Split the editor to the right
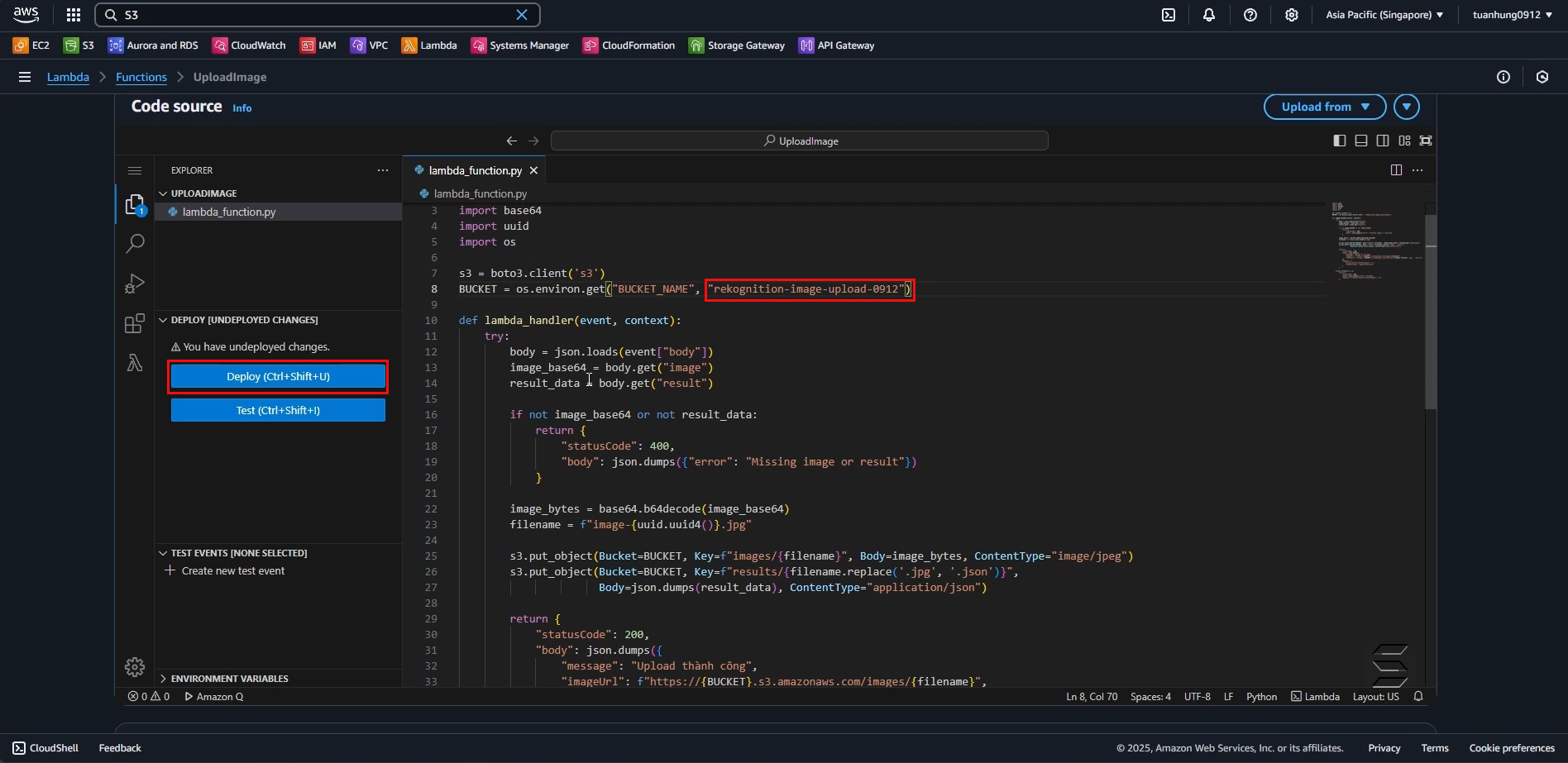Viewport: 1568px width, 763px height. click(x=1396, y=170)
